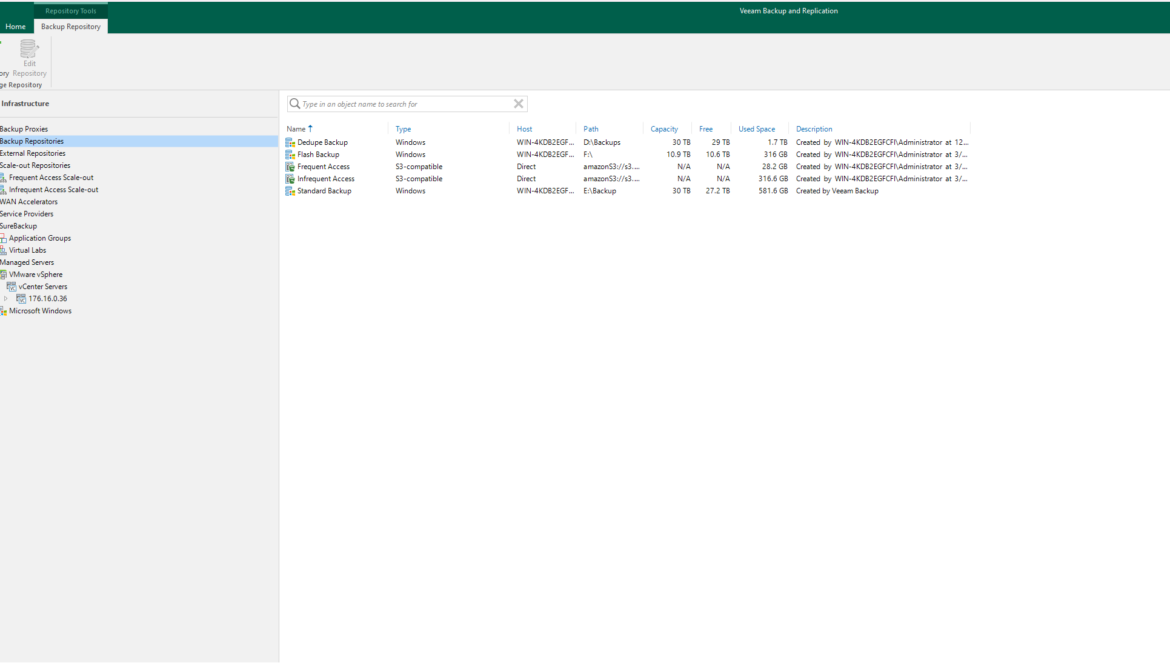The image size is (1170, 663).
Task: Sort by the Capacity column header
Action: [664, 129]
